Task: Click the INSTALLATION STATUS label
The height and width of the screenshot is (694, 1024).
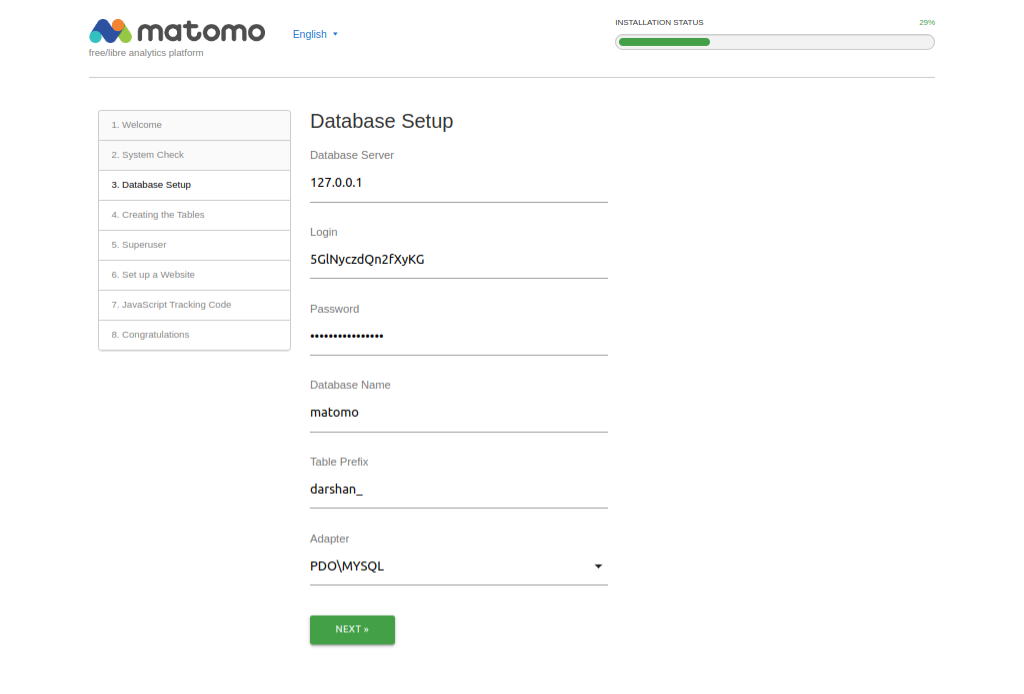Action: coord(659,22)
